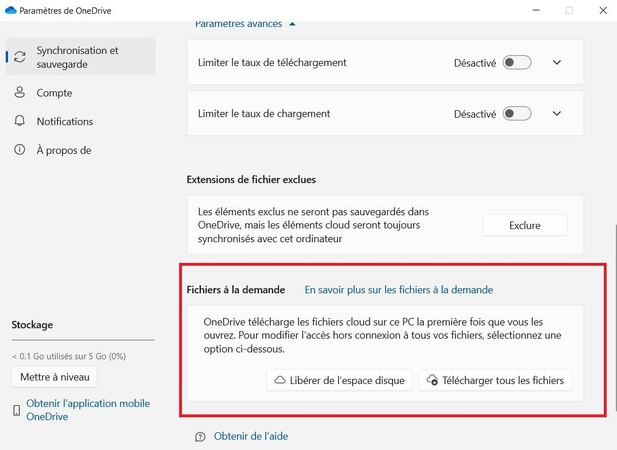Click Télécharger tous les fichiers button
This screenshot has height=450, width=617.
[495, 380]
